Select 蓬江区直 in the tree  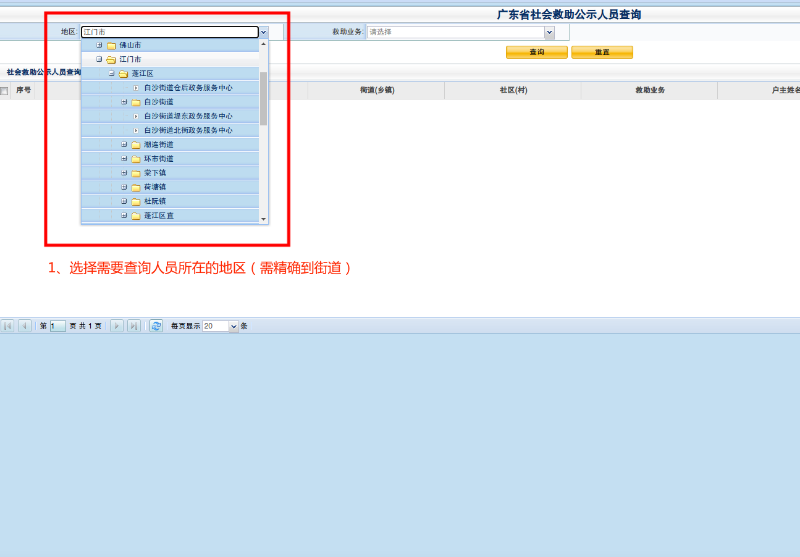coord(159,216)
